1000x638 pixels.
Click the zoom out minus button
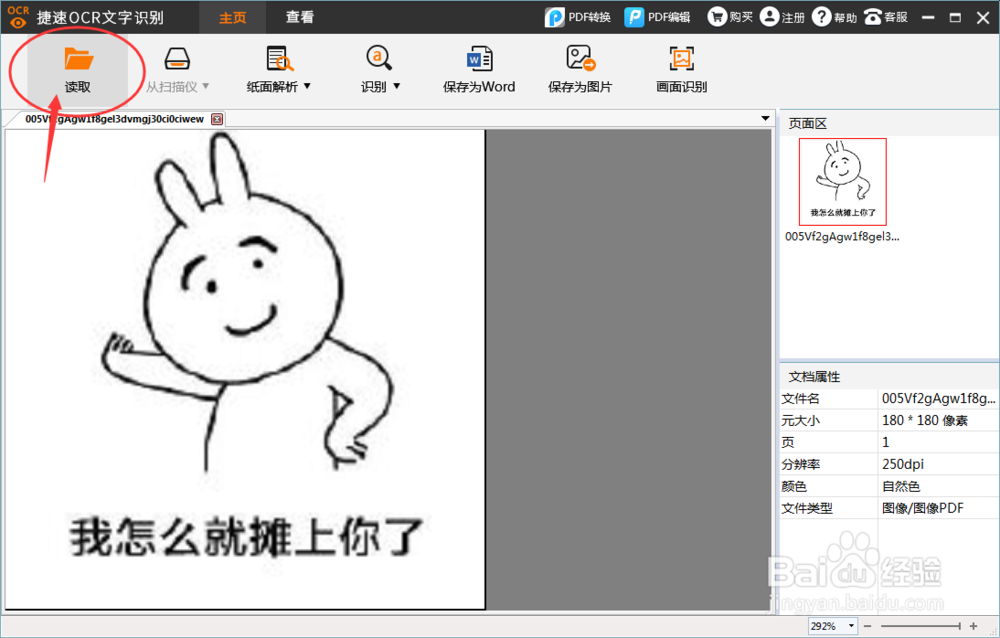[867, 627]
